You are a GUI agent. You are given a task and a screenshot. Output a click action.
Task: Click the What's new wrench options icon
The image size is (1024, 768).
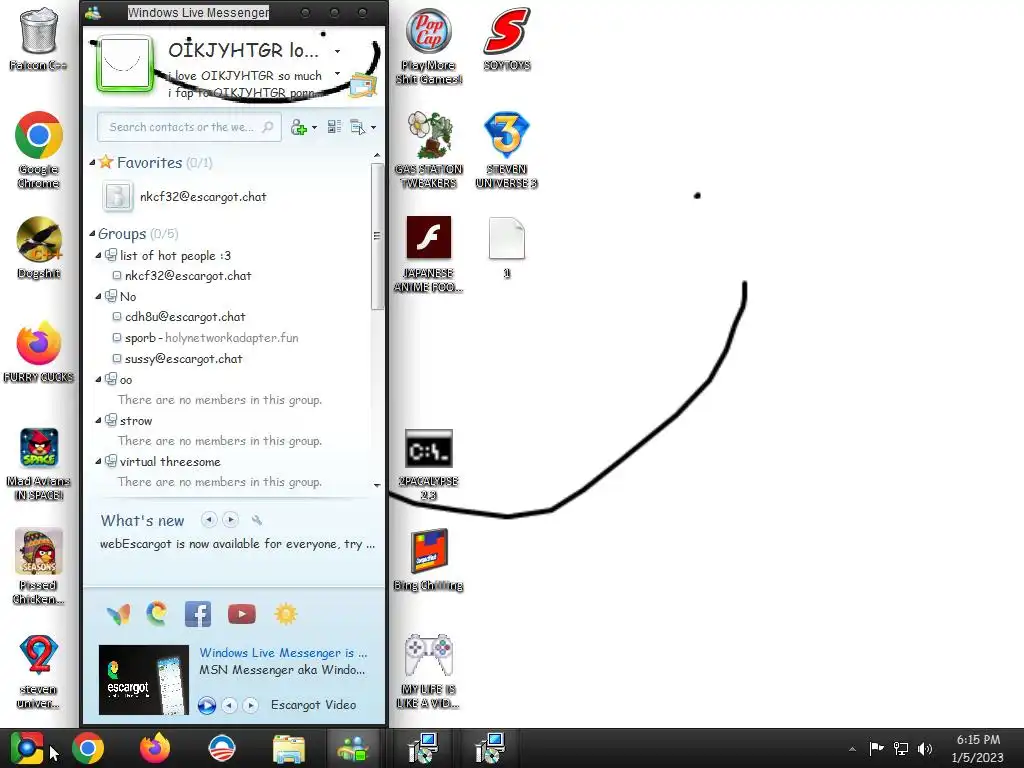click(x=257, y=520)
